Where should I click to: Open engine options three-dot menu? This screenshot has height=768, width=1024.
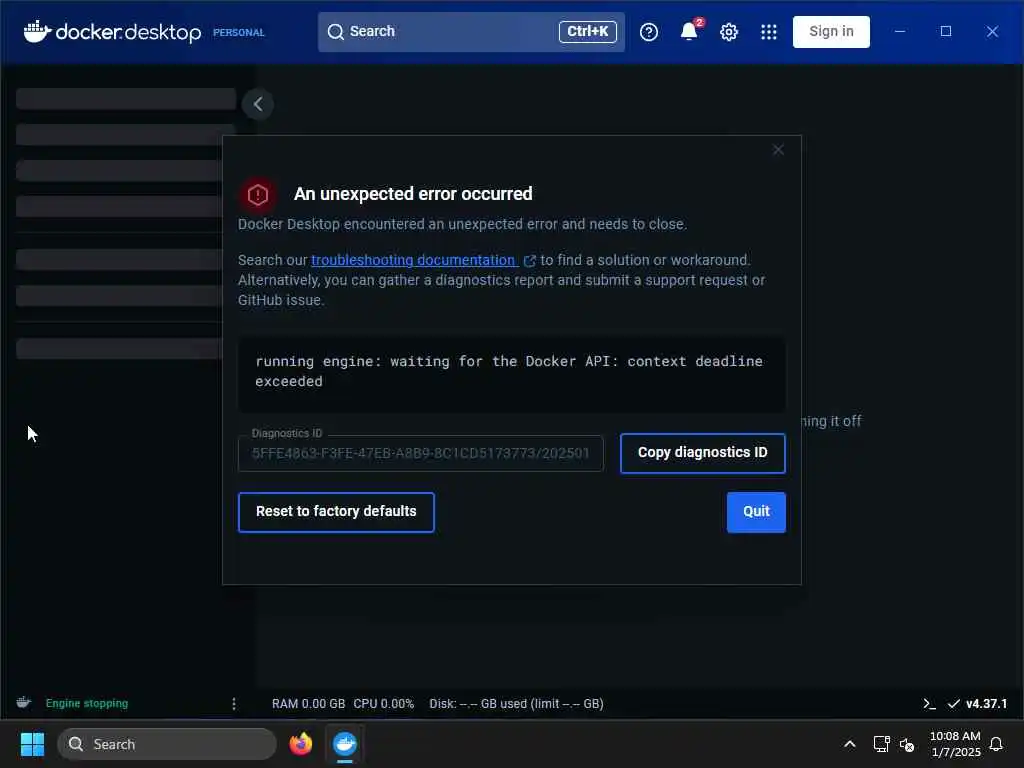(x=234, y=703)
